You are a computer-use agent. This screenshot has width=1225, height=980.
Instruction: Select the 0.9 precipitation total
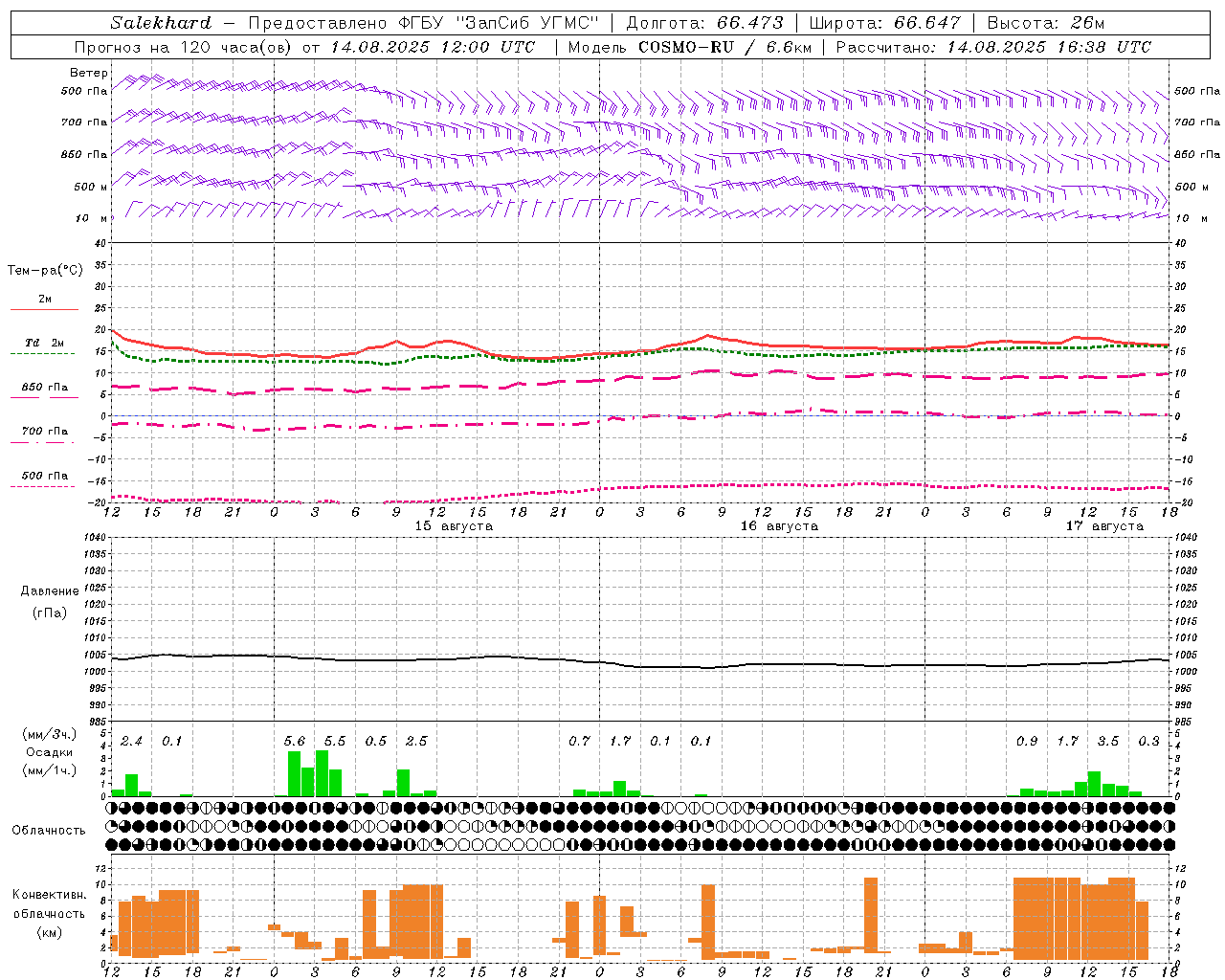[x=1027, y=742]
